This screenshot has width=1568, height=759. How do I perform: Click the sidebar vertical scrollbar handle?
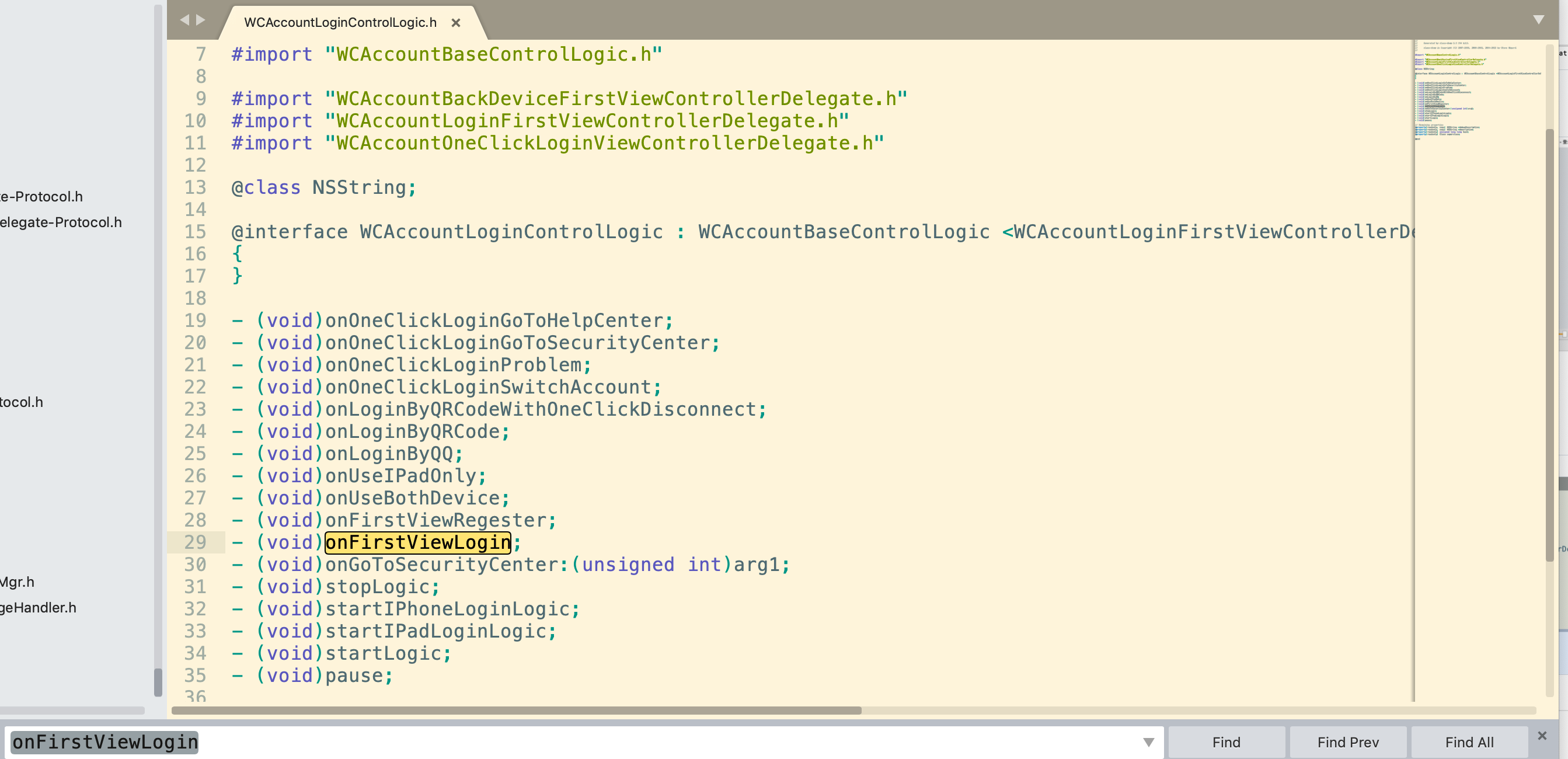(x=158, y=682)
